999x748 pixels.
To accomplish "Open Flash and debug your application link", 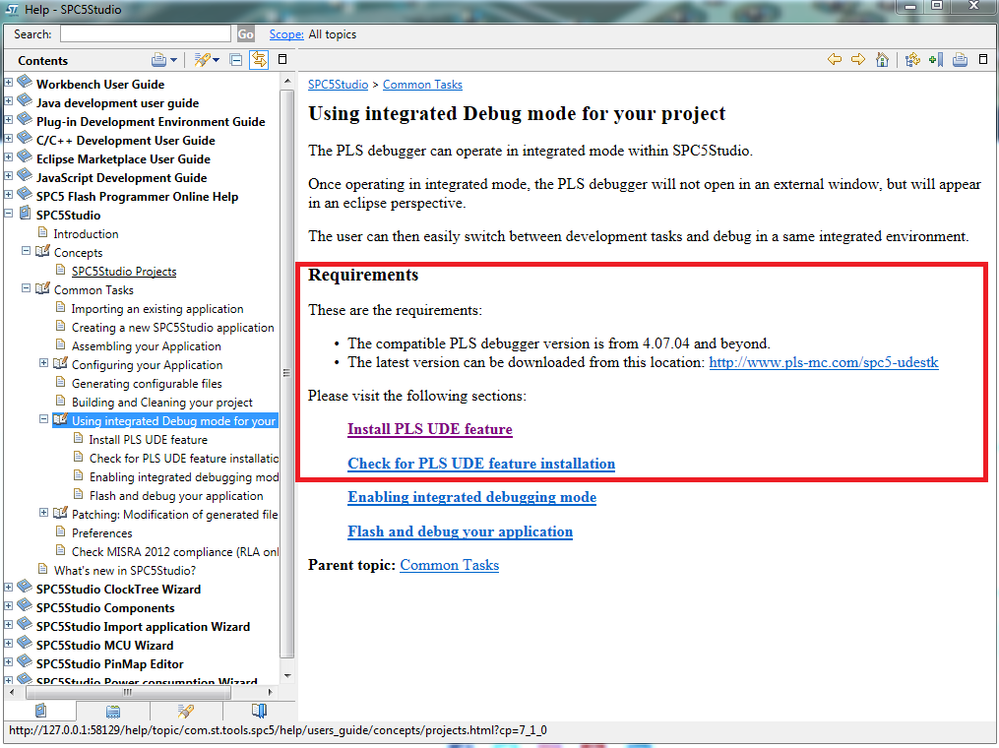I will 460,532.
